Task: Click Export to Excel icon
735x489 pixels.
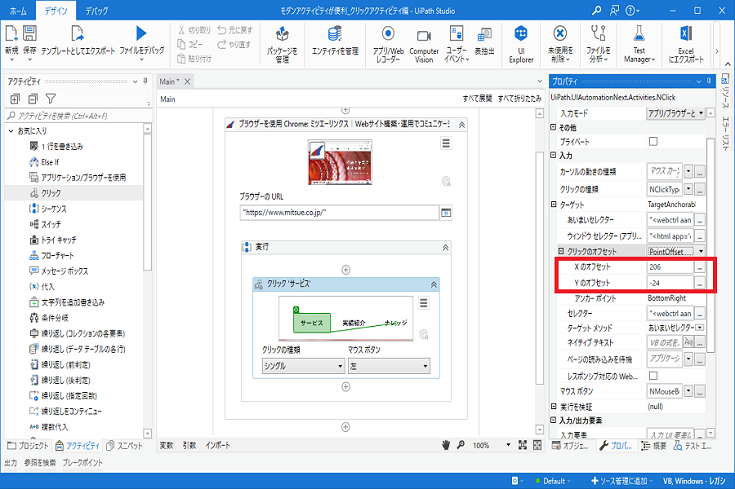Action: (686, 34)
